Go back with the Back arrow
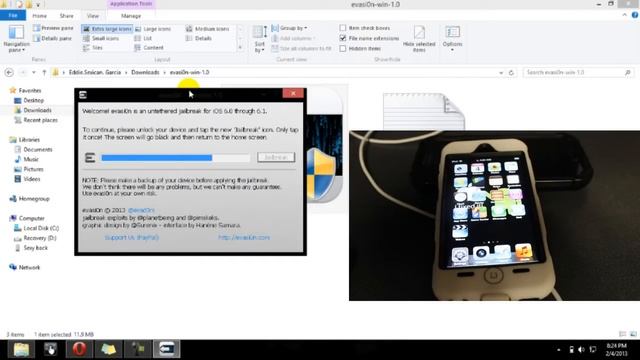The width and height of the screenshot is (640, 360). tap(9, 73)
